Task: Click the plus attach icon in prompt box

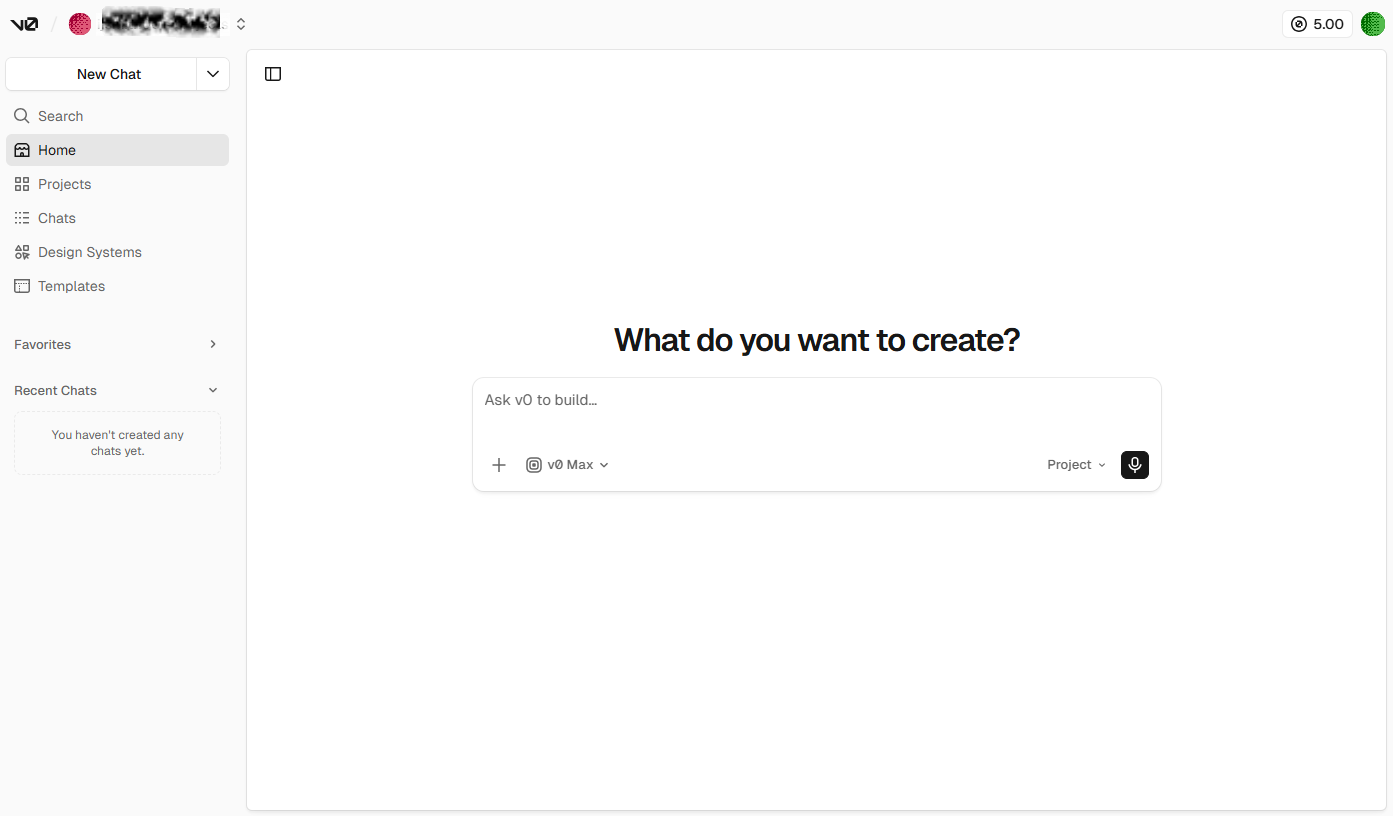Action: click(499, 465)
